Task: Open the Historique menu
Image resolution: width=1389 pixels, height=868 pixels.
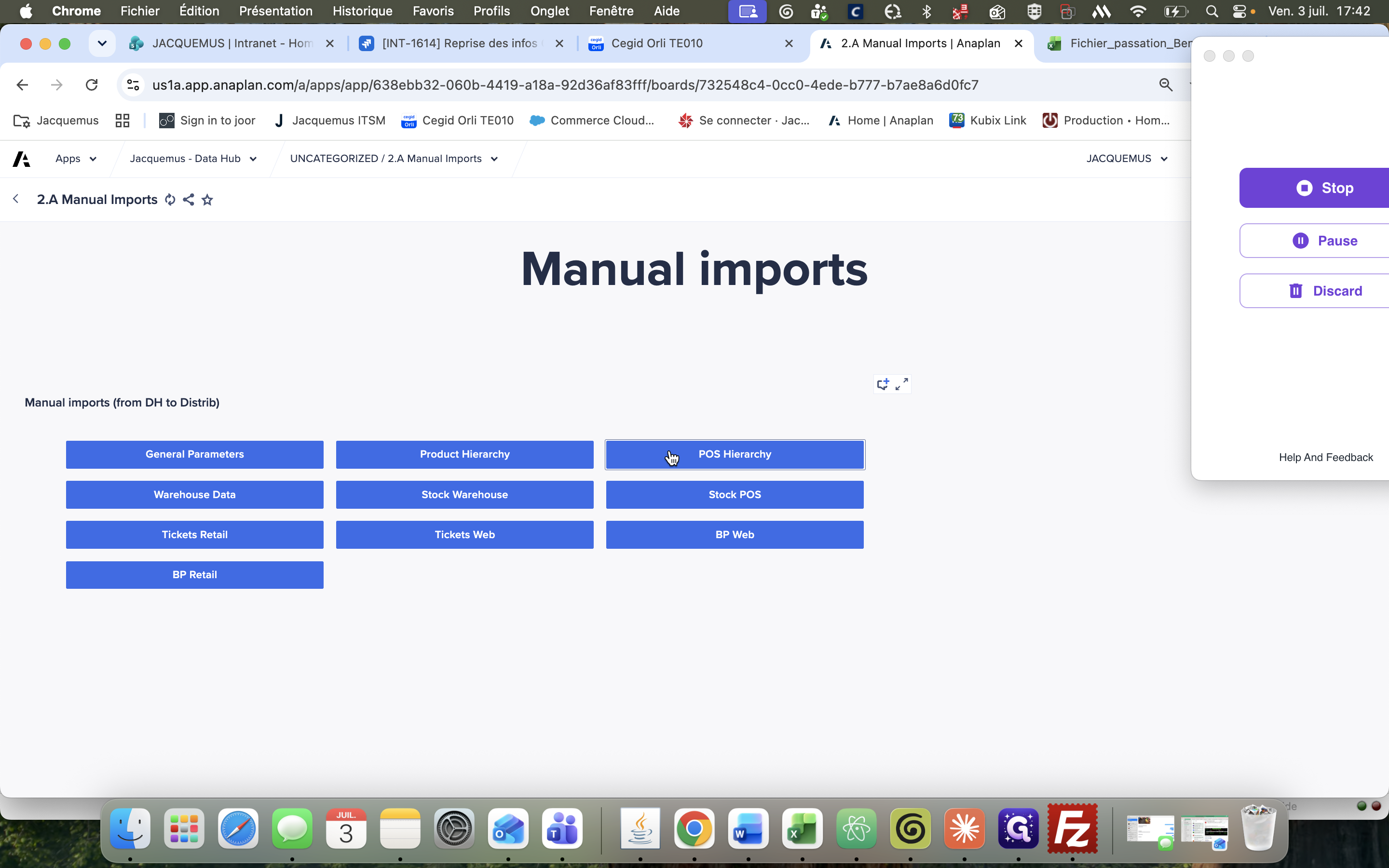Action: click(x=363, y=12)
